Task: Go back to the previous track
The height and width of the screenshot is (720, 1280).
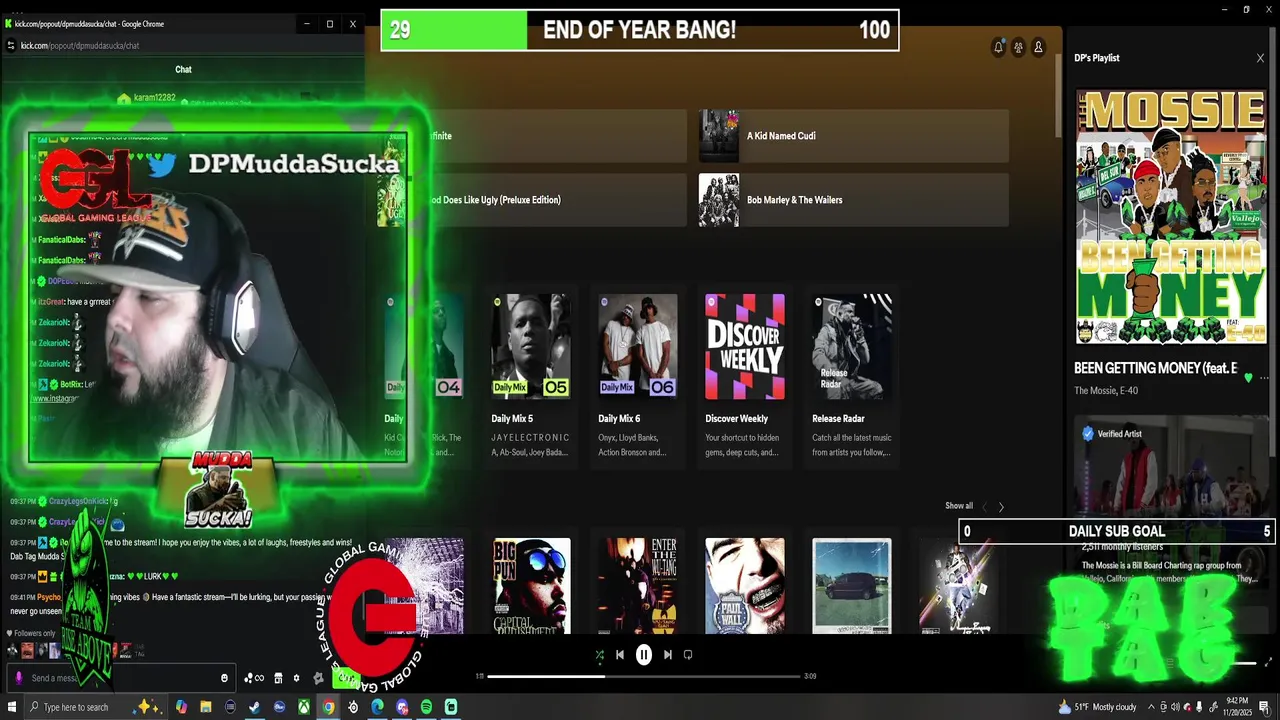Action: click(x=620, y=655)
